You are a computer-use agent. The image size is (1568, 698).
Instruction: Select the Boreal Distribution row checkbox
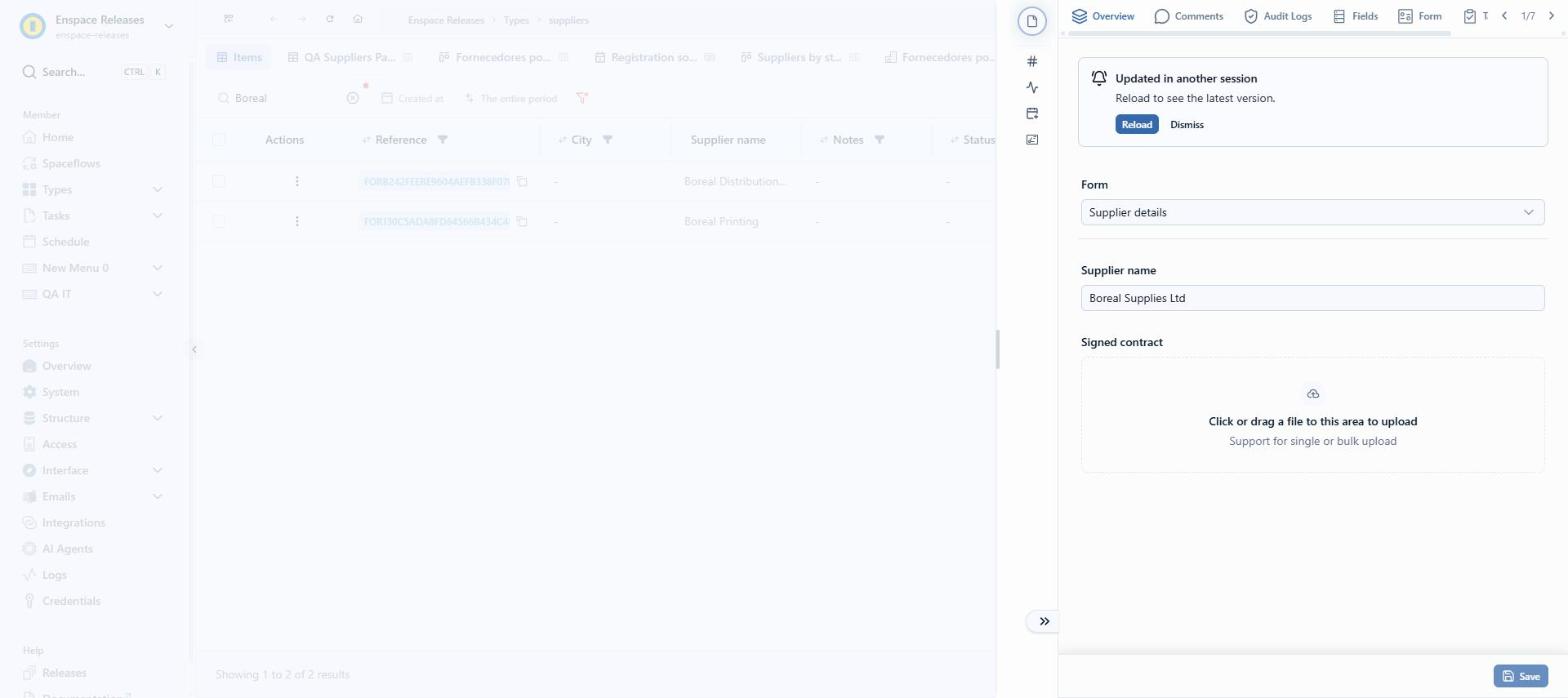pyautogui.click(x=219, y=181)
